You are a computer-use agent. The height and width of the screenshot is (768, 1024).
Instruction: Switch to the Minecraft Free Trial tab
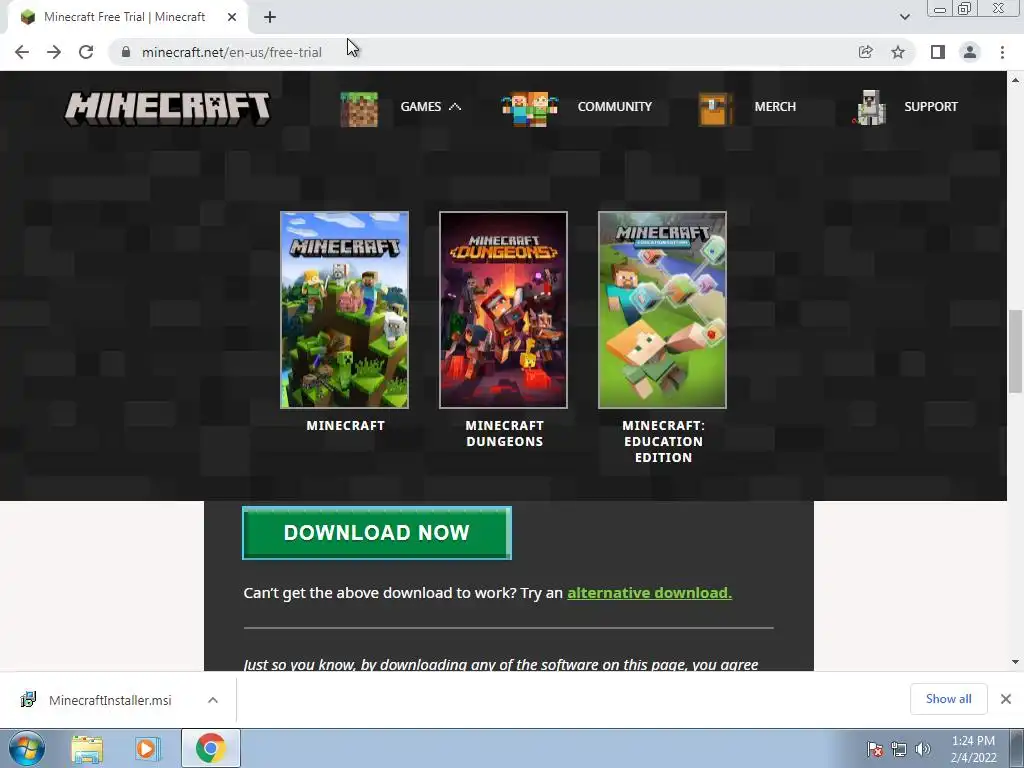point(124,17)
